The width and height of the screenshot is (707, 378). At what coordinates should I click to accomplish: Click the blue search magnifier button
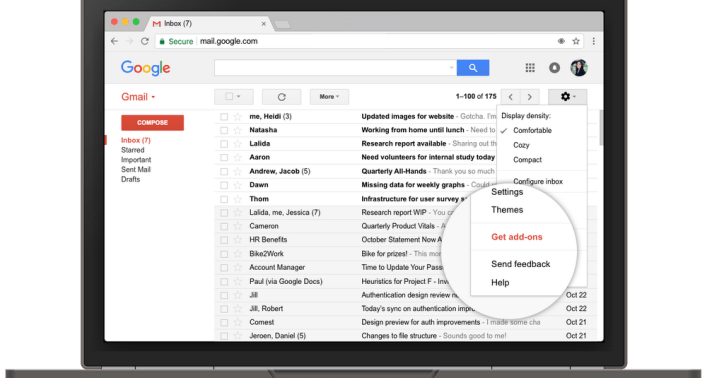(473, 68)
